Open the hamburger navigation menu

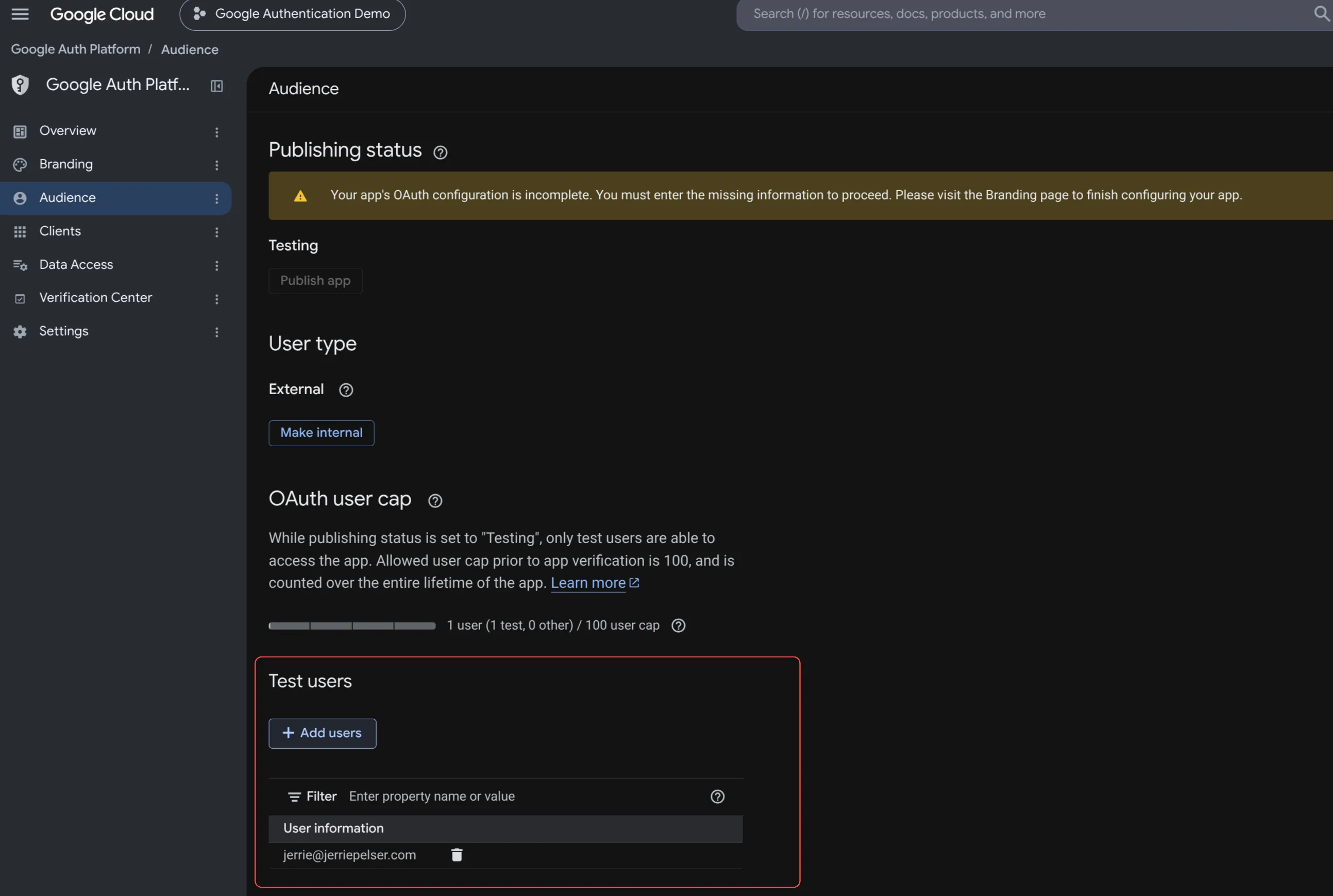coord(20,14)
